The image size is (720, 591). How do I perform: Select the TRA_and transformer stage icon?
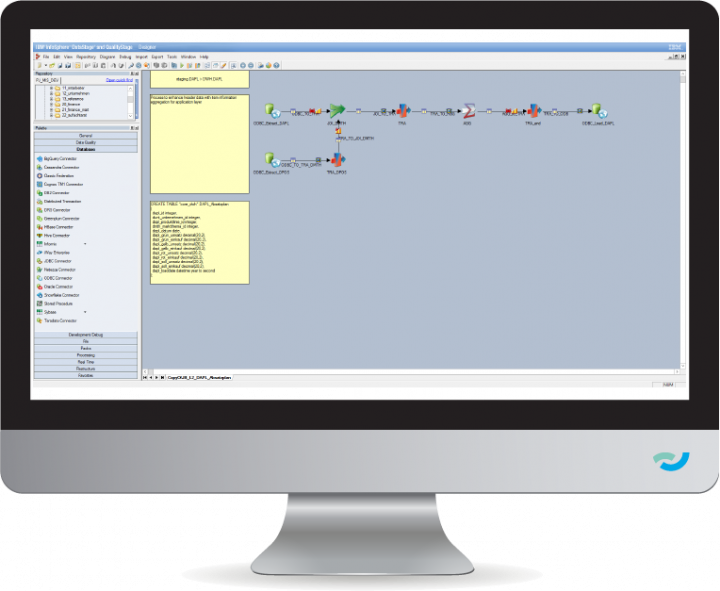[533, 111]
